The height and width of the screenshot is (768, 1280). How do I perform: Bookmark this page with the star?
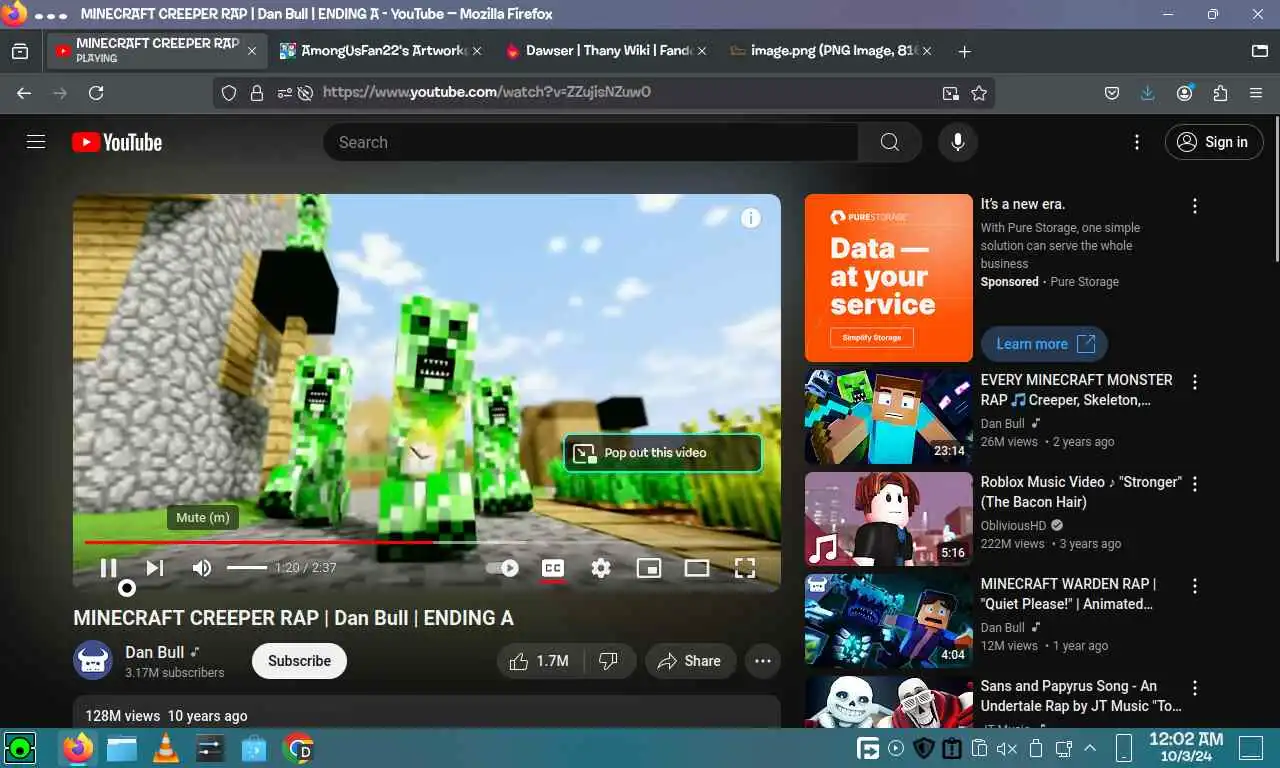(979, 93)
